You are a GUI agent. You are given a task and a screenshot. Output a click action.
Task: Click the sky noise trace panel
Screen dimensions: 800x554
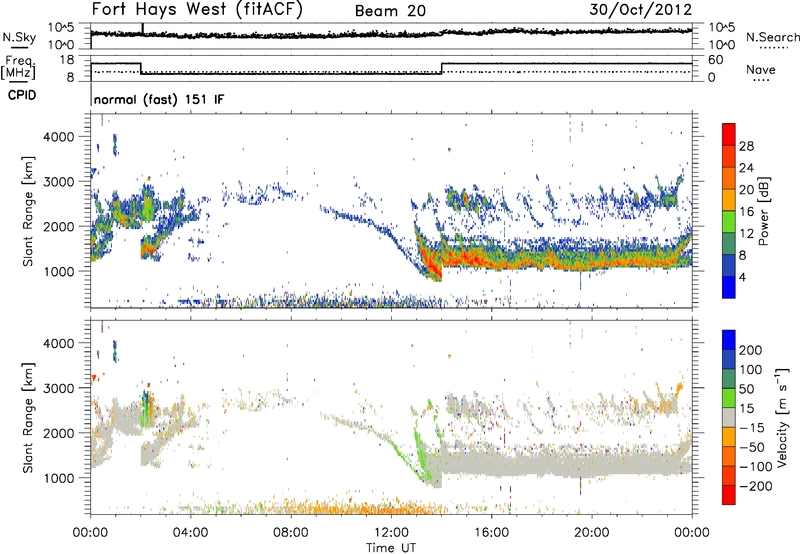tap(391, 36)
